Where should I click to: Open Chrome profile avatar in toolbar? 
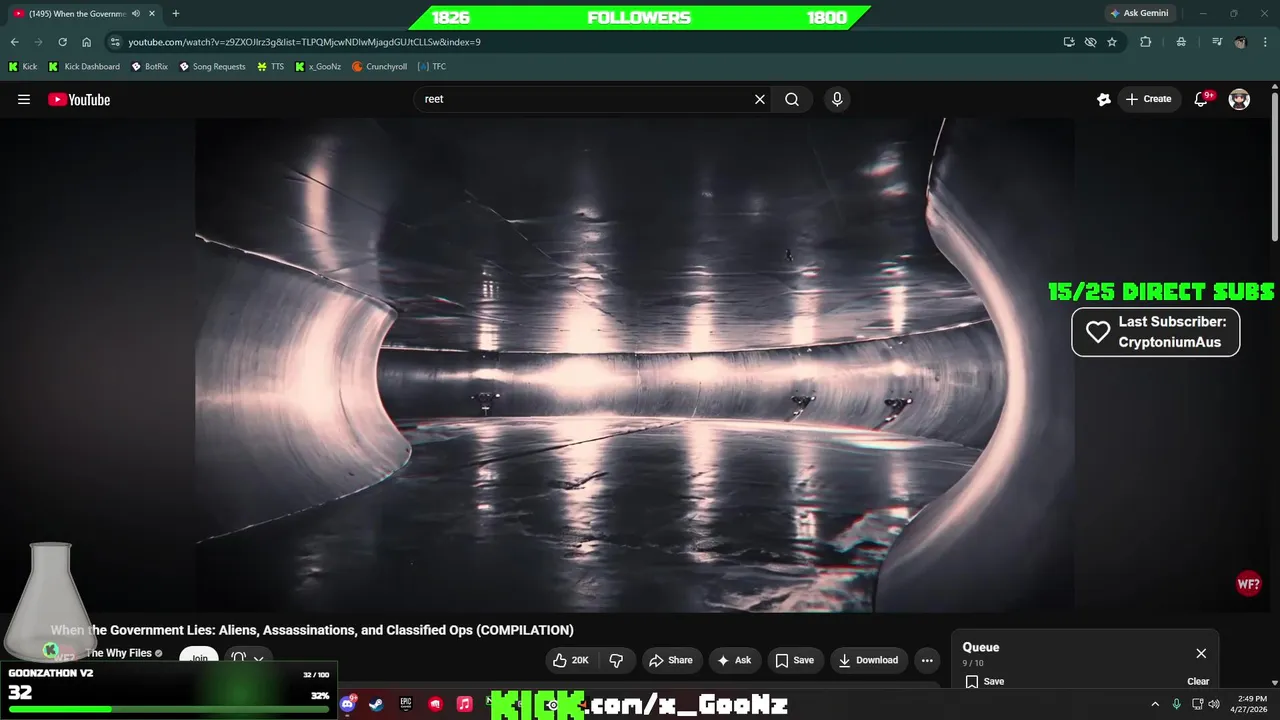pyautogui.click(x=1241, y=42)
